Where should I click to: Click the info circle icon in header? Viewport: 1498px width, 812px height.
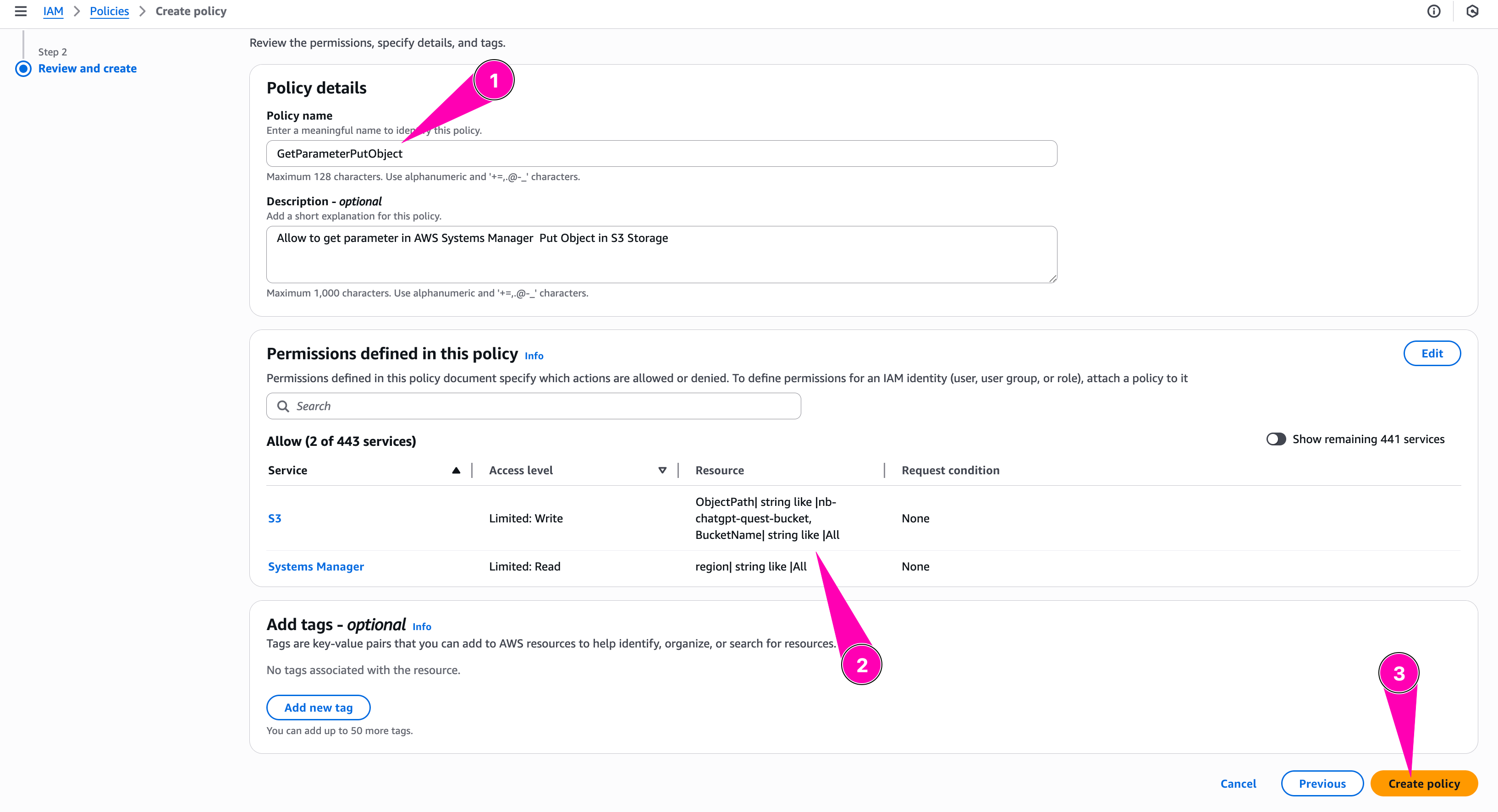(x=1433, y=11)
